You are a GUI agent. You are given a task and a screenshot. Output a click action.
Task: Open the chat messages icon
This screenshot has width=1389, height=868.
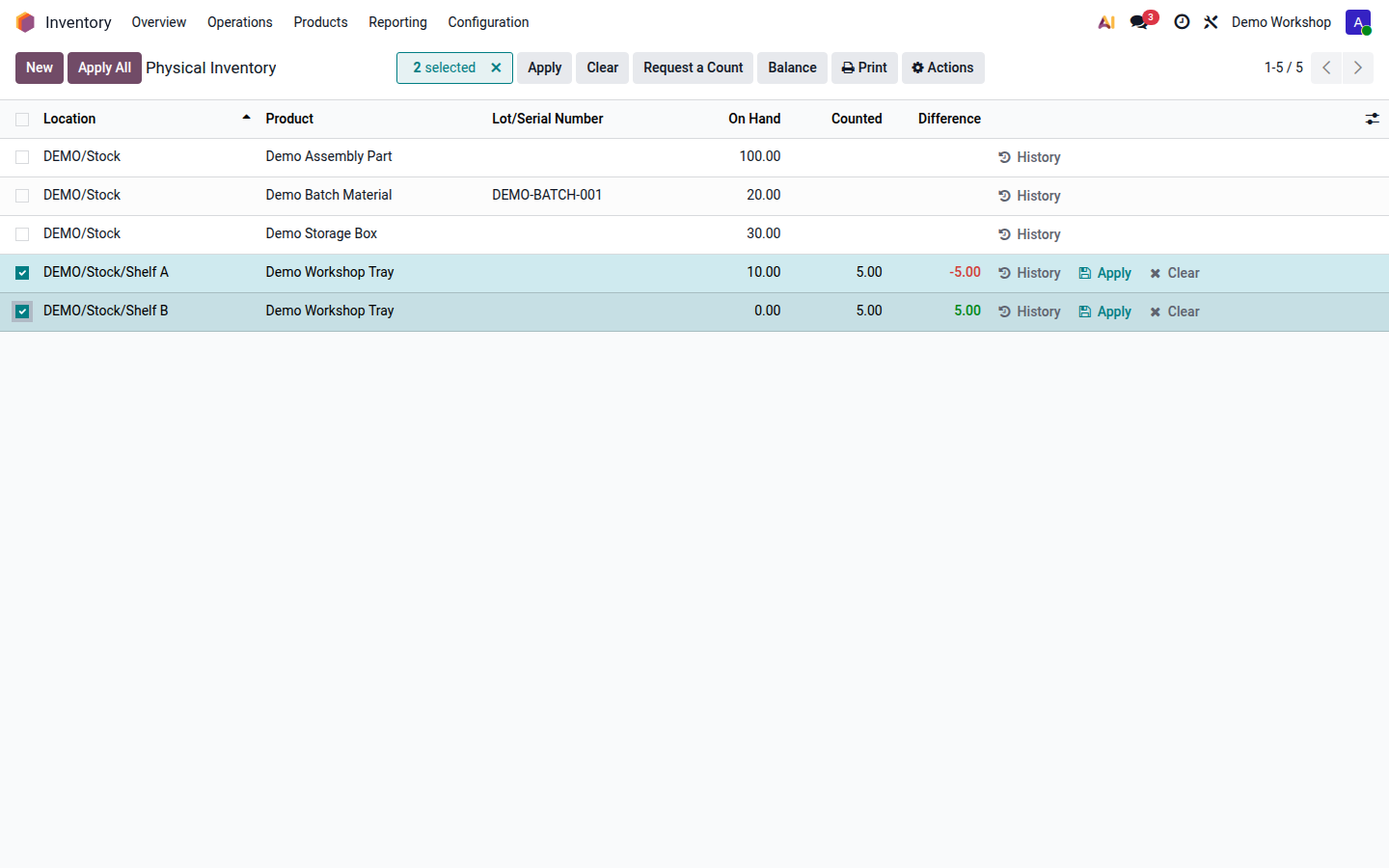click(x=1139, y=22)
